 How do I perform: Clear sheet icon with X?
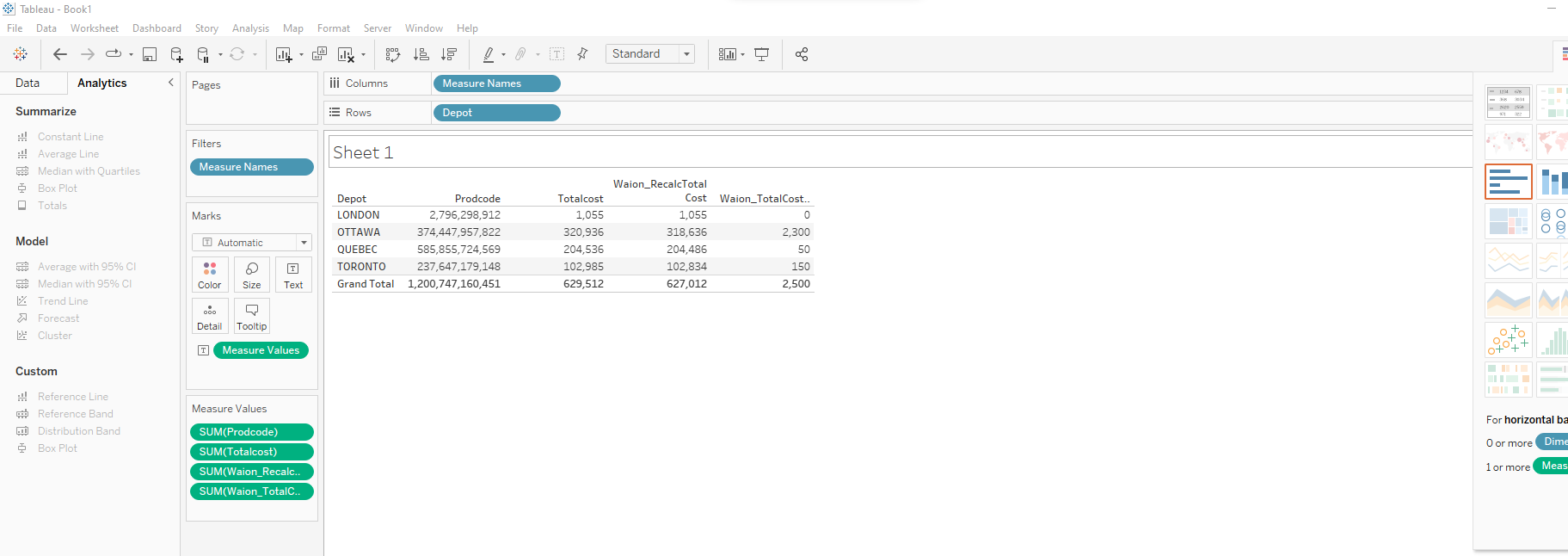click(x=346, y=54)
